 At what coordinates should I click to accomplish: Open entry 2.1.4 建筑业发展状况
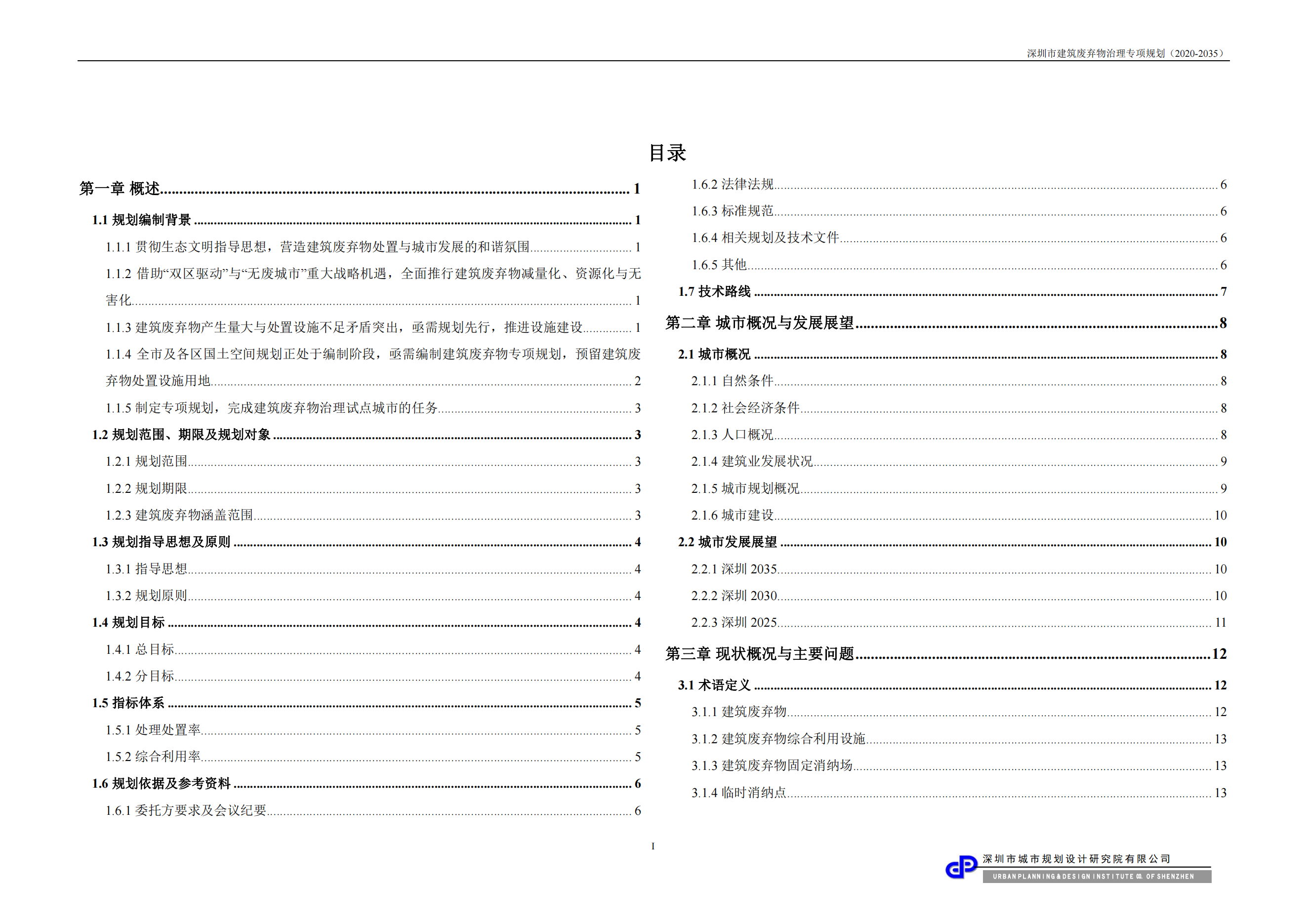pos(959,461)
